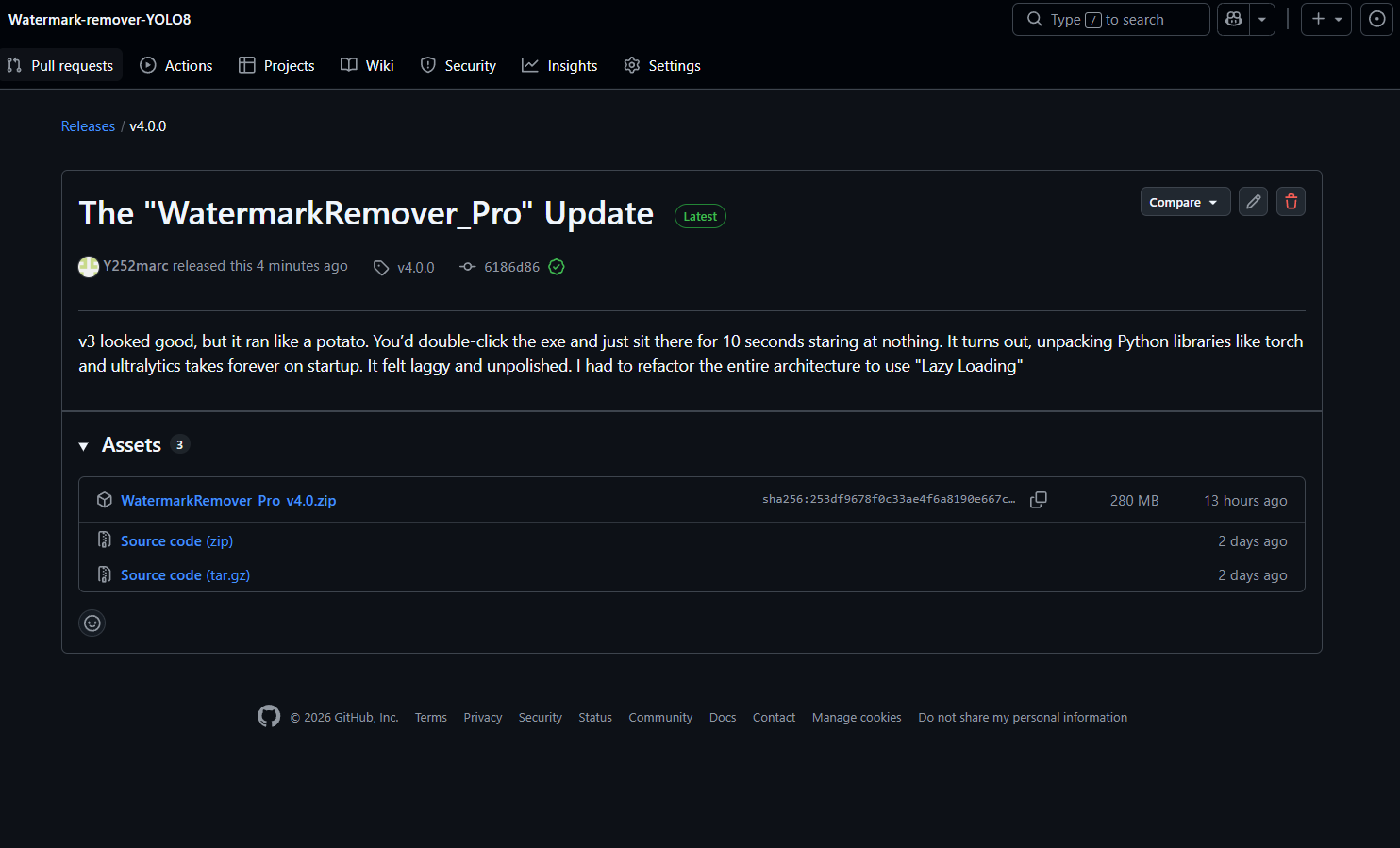Click the Releases breadcrumb link
The height and width of the screenshot is (848, 1400).
click(88, 126)
